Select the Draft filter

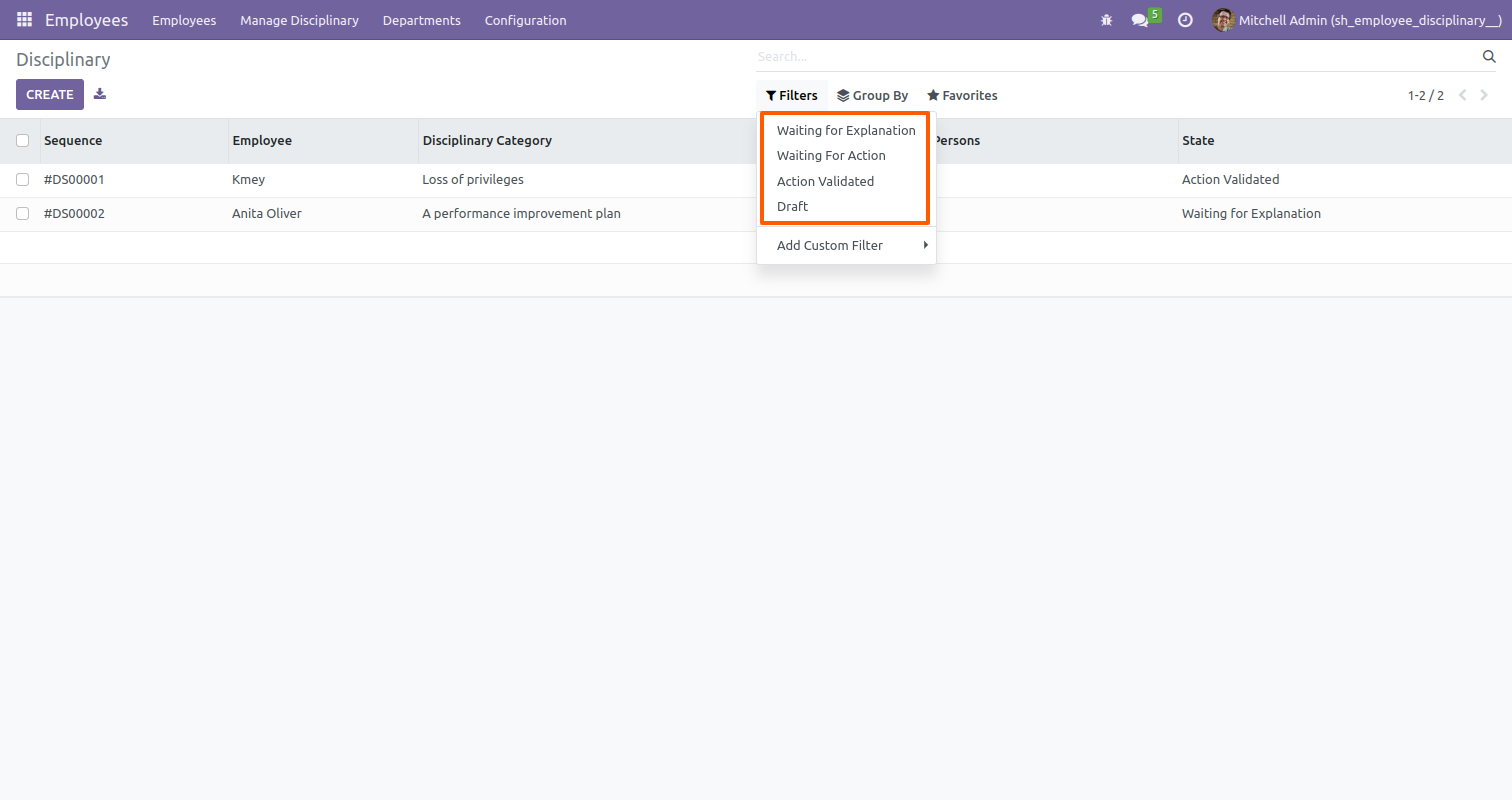pos(792,206)
